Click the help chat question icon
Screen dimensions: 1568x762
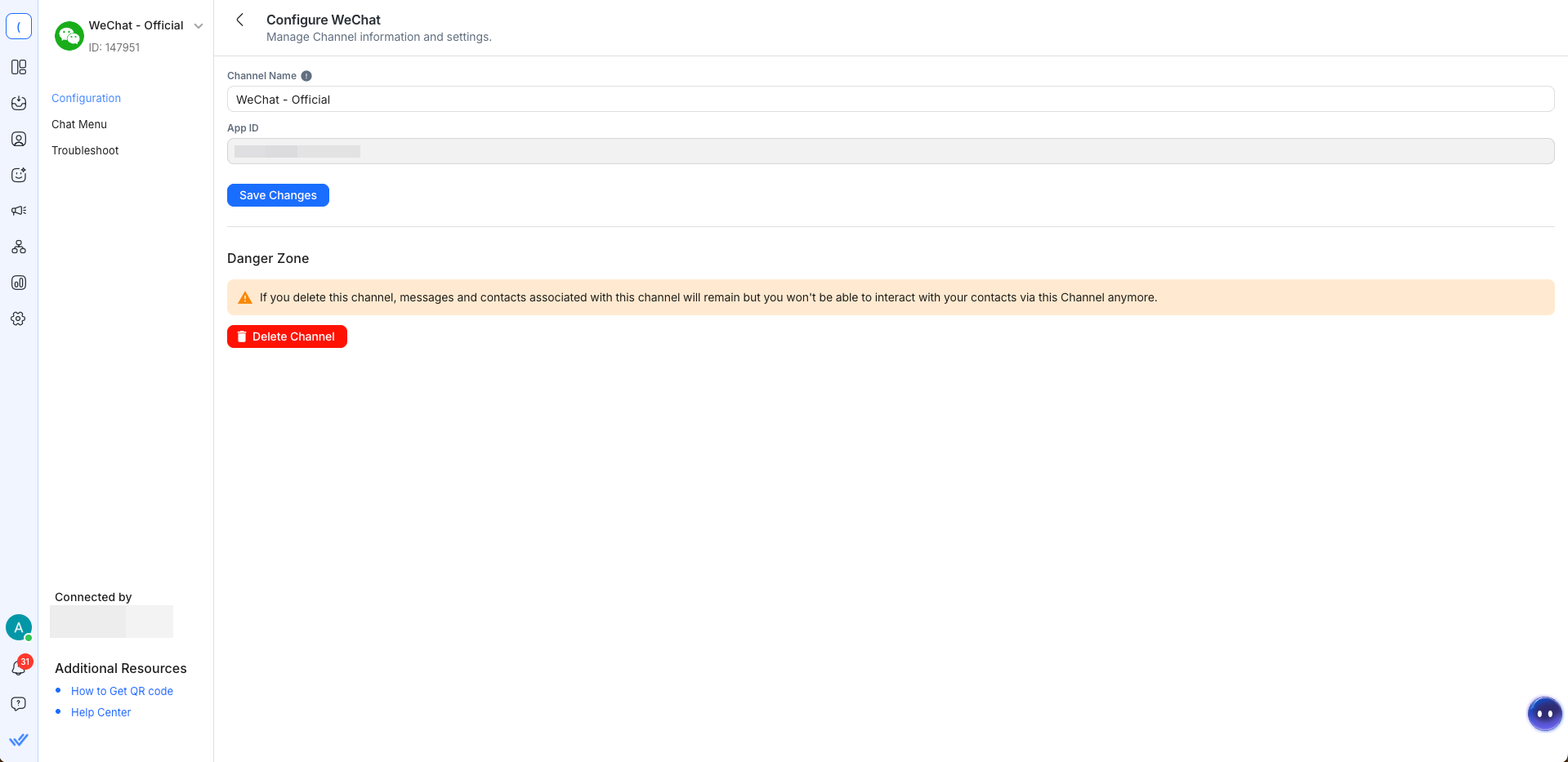19,704
